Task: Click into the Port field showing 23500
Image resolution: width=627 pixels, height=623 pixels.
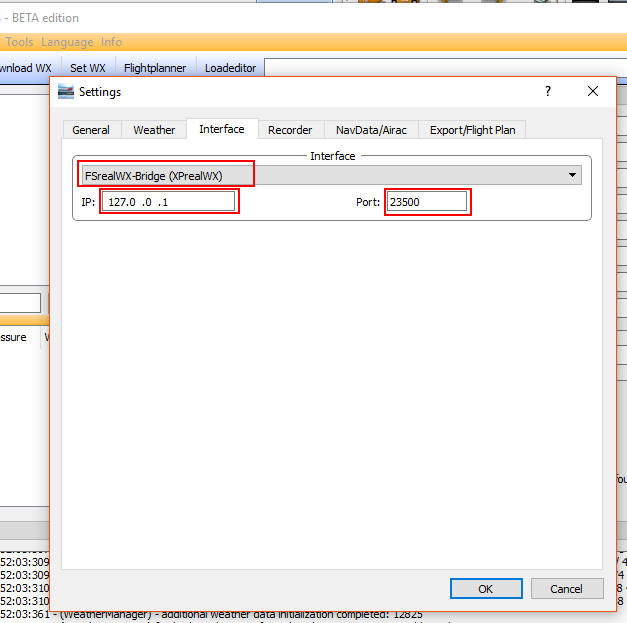Action: coord(427,202)
